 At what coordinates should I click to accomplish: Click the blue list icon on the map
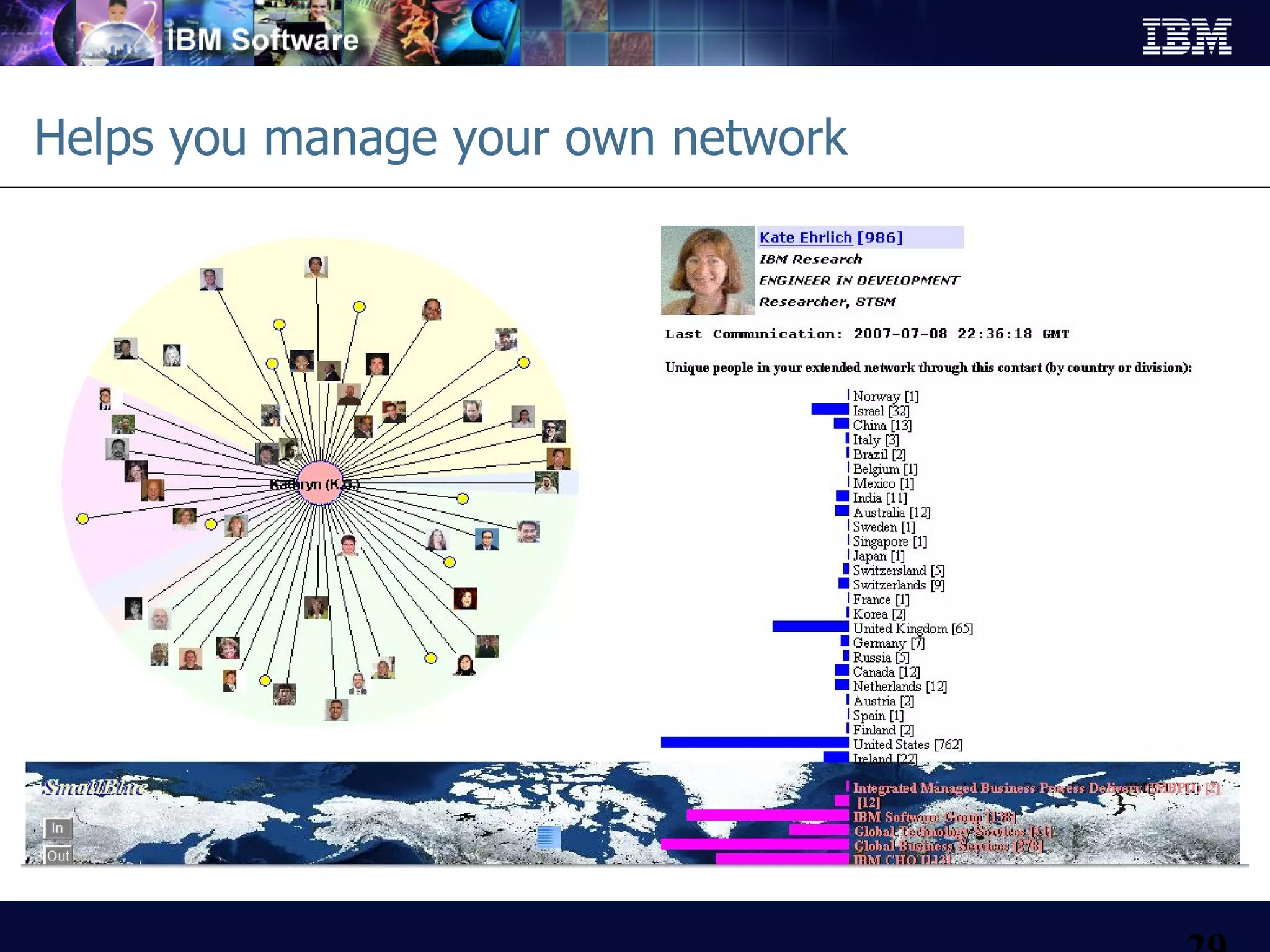(549, 837)
